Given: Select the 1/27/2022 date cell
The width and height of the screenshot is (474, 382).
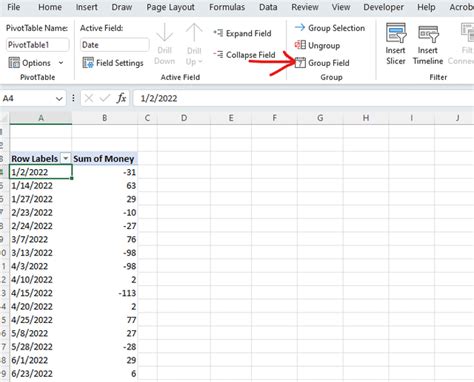Looking at the screenshot, I should point(41,199).
